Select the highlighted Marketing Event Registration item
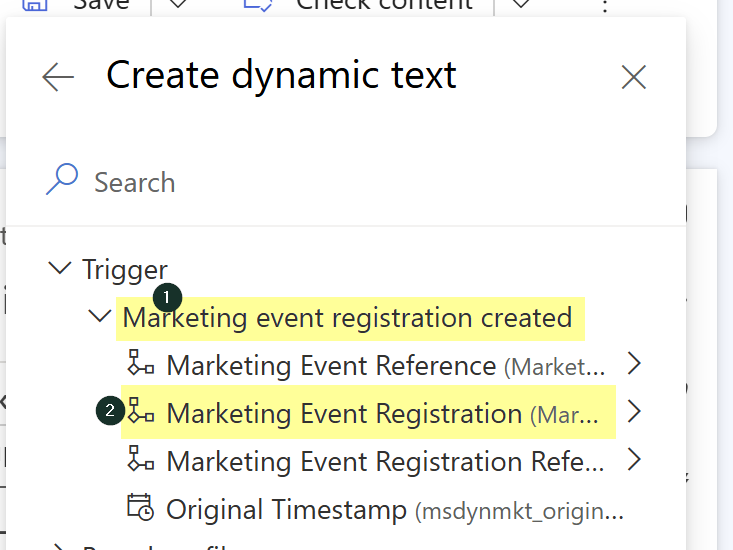733x550 pixels. click(x=345, y=413)
